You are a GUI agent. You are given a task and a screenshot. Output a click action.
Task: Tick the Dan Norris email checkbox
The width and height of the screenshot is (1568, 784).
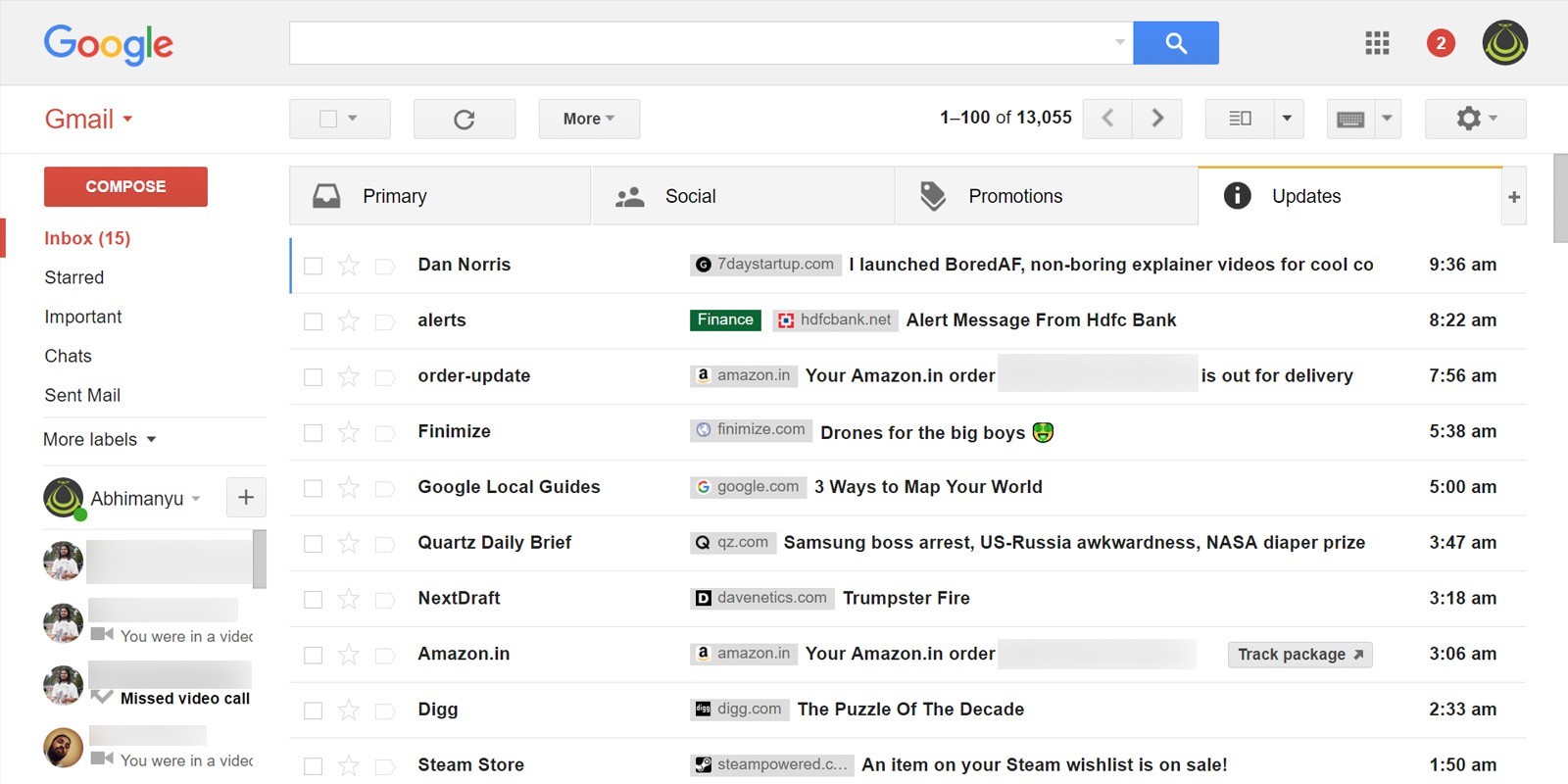point(314,266)
